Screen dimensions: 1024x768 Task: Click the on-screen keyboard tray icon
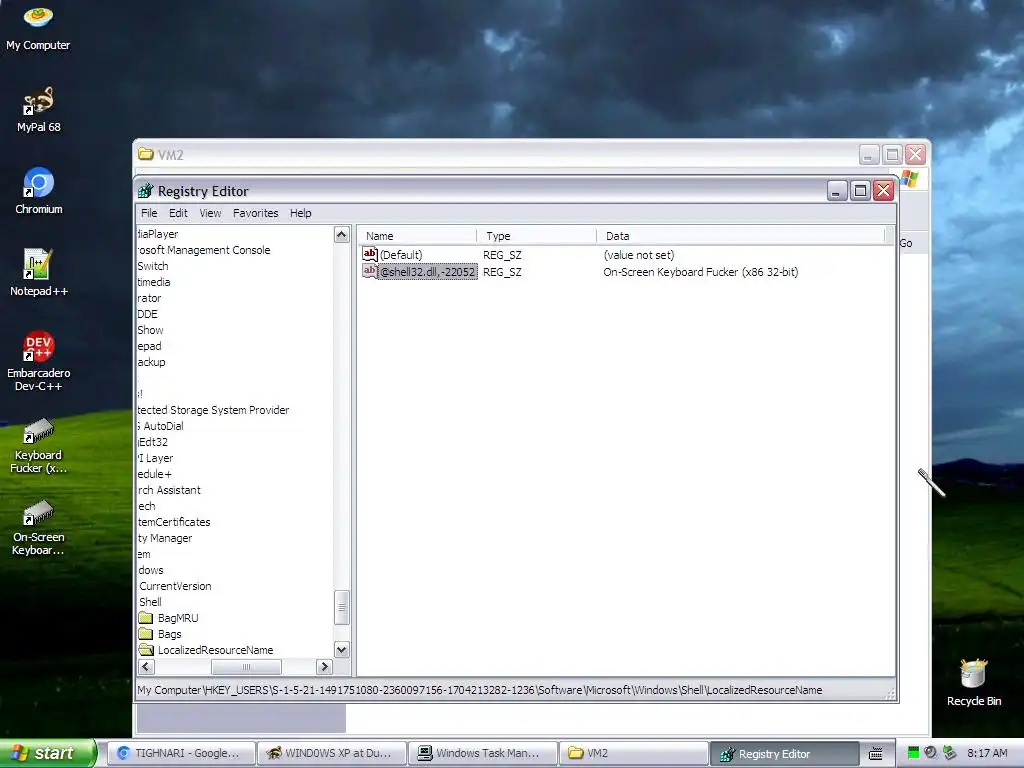(876, 754)
